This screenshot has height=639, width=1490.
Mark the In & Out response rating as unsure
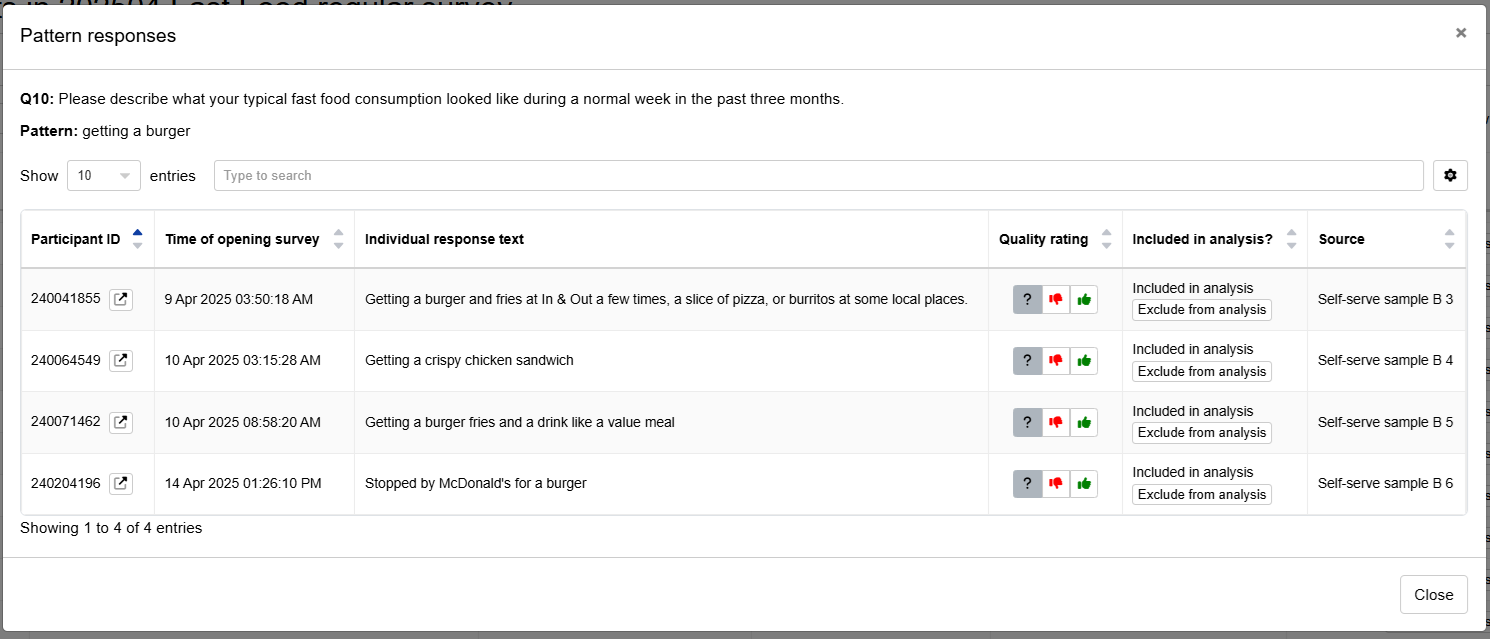pyautogui.click(x=1027, y=299)
